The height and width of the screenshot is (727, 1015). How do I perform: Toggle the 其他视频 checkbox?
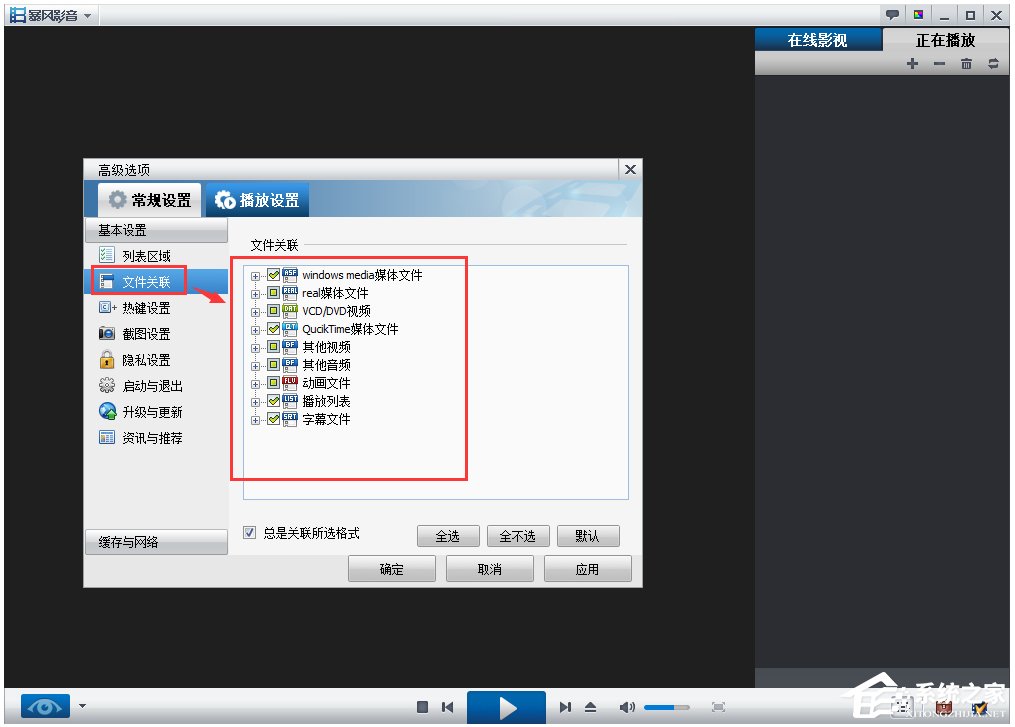[274, 347]
